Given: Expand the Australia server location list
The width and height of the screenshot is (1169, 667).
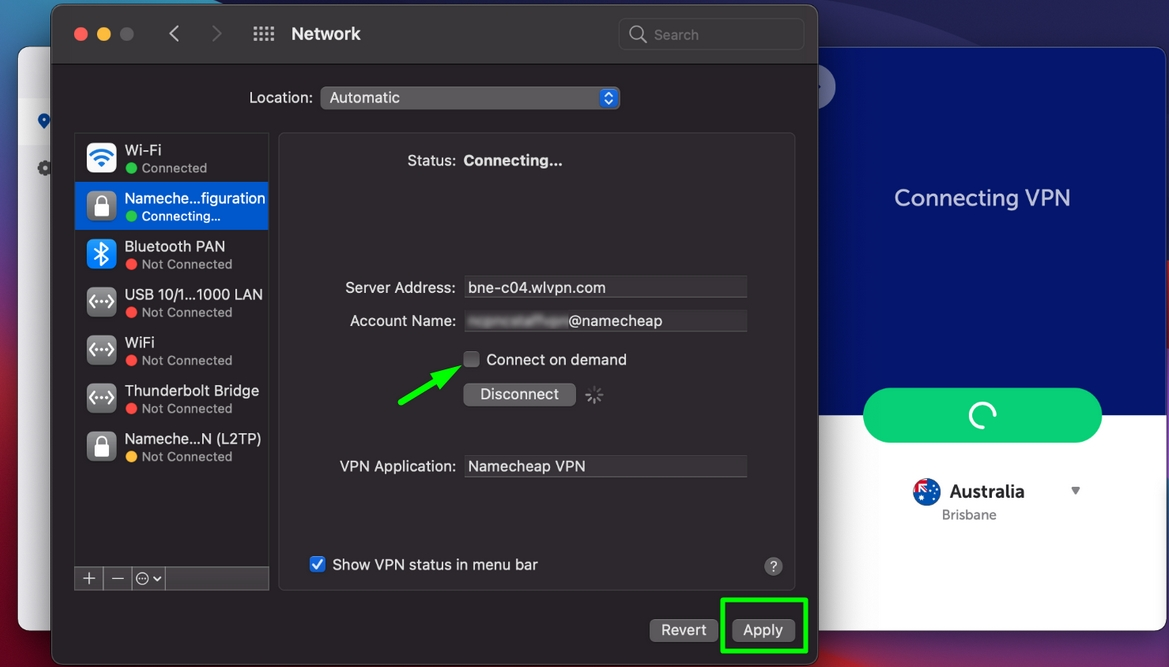Looking at the screenshot, I should click(1075, 490).
